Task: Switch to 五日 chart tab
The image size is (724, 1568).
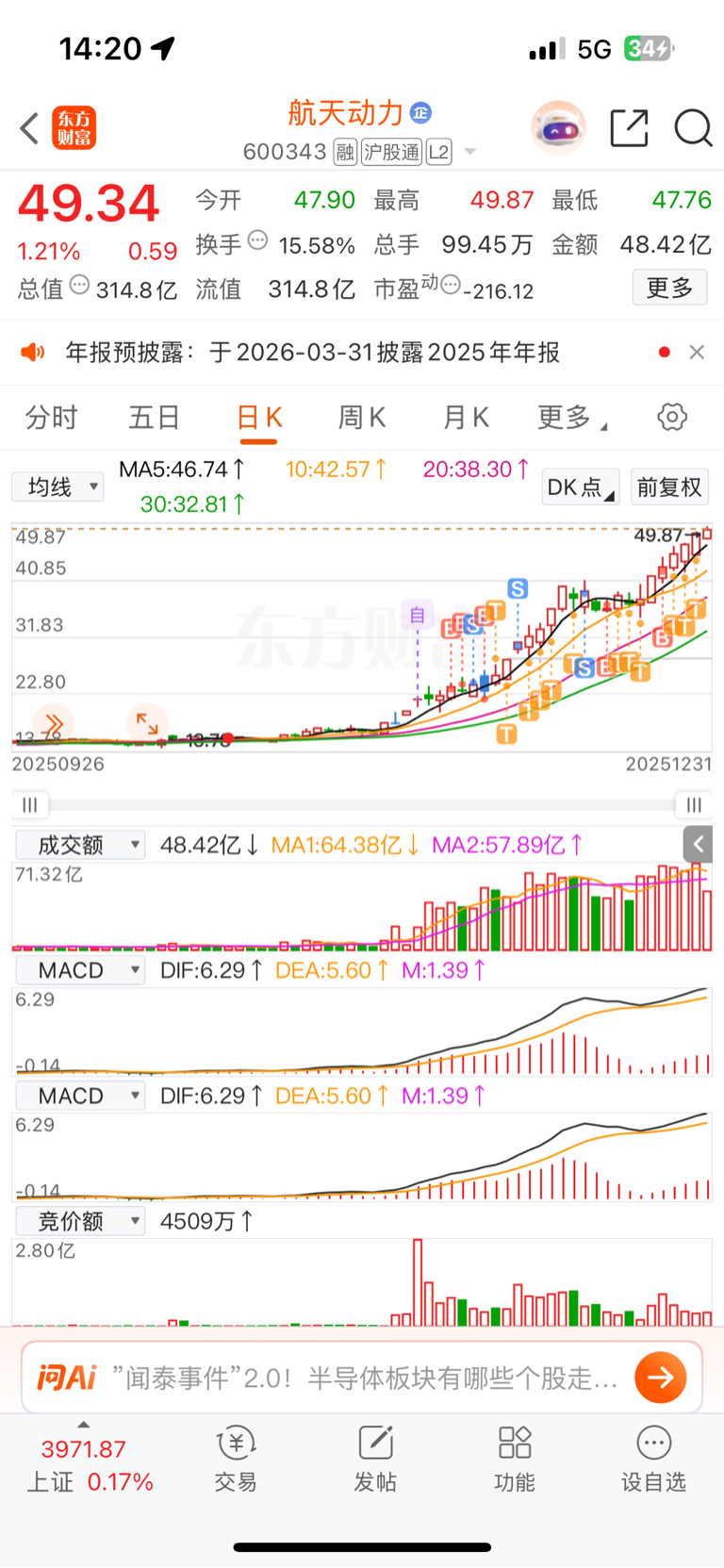Action: click(x=154, y=417)
